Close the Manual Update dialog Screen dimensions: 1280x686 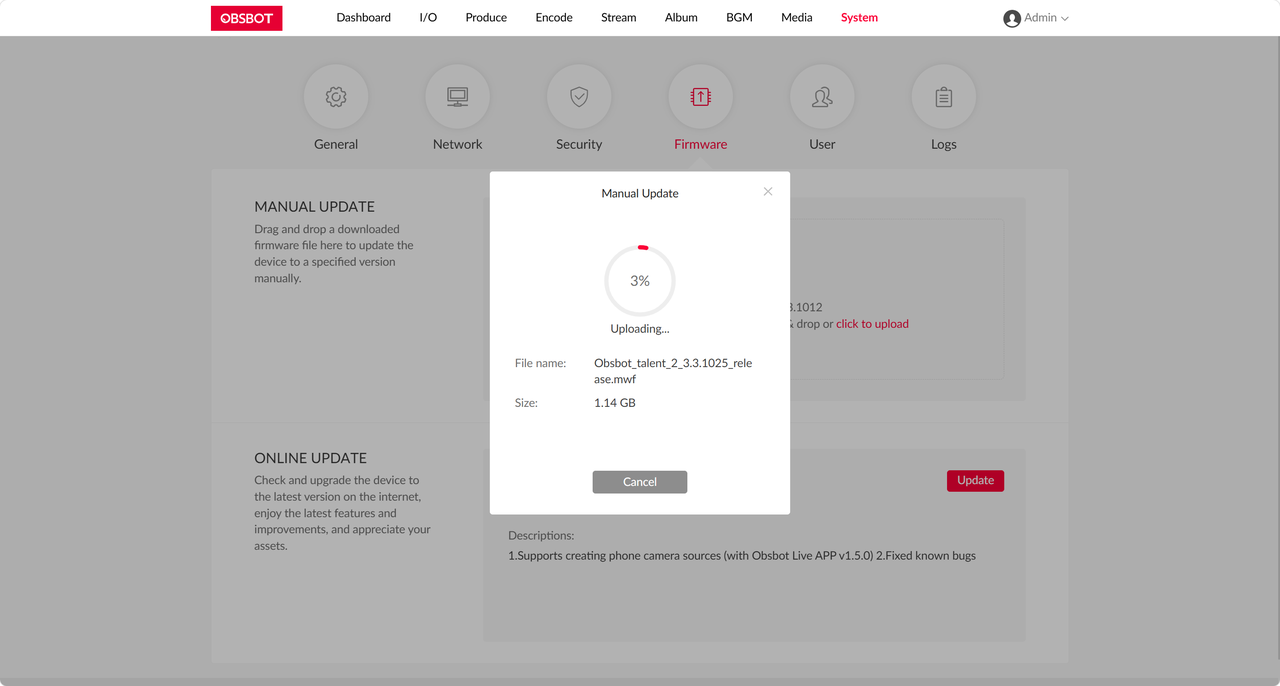pyautogui.click(x=768, y=191)
